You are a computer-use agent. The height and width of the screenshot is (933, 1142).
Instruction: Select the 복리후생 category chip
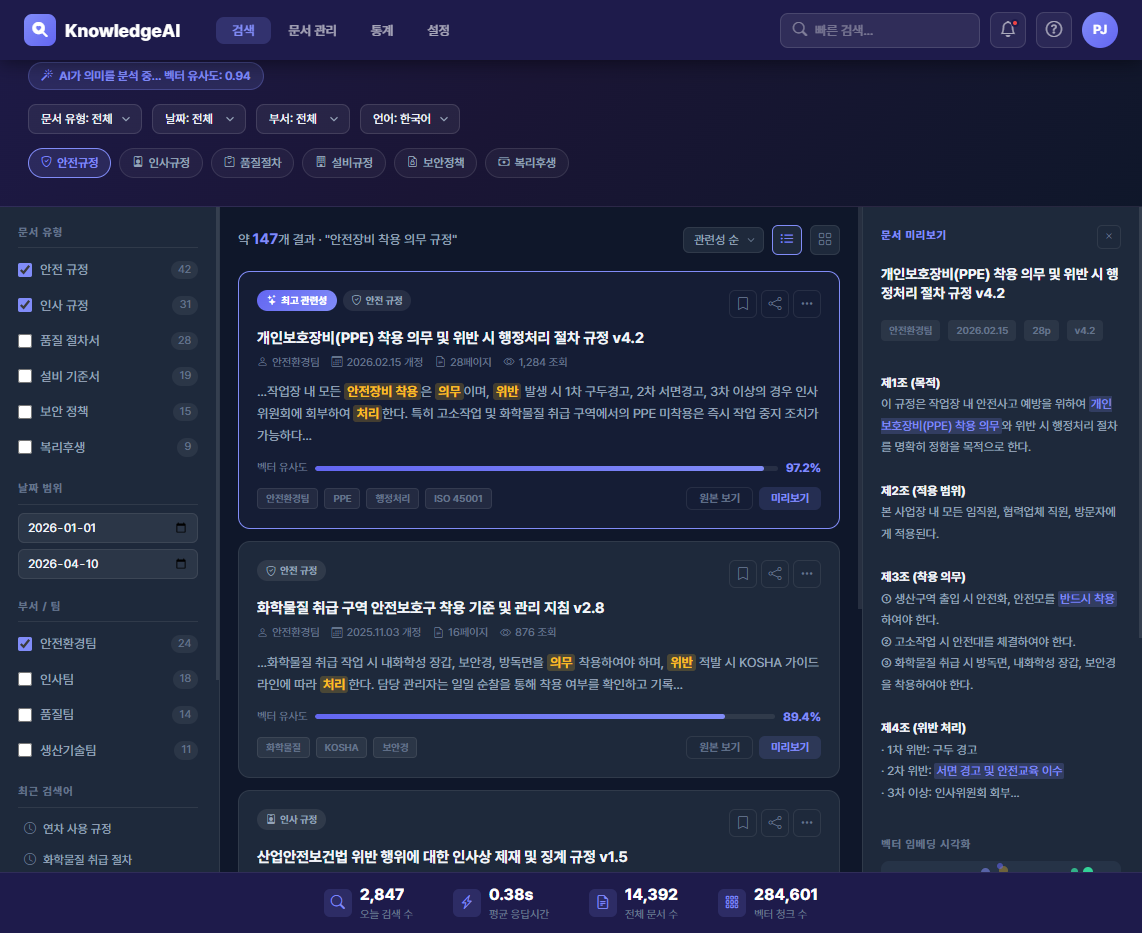(x=527, y=162)
